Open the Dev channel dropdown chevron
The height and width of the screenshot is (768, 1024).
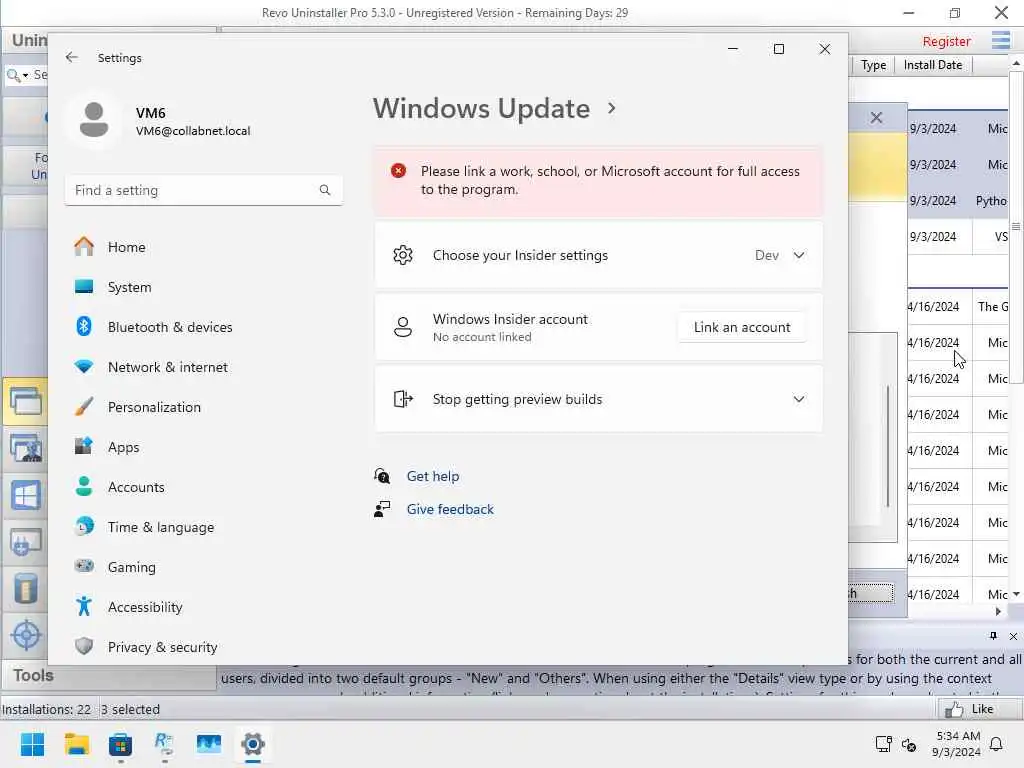(x=799, y=255)
